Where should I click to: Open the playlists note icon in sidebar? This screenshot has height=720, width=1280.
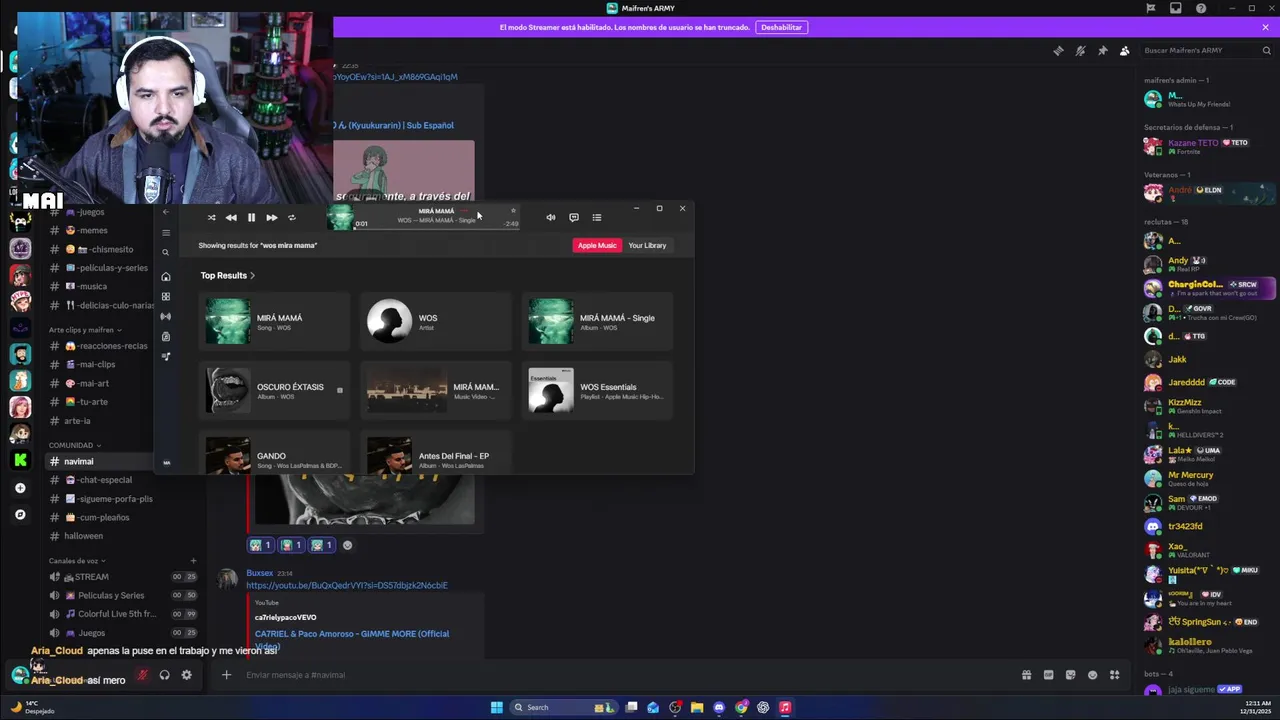coord(166,356)
